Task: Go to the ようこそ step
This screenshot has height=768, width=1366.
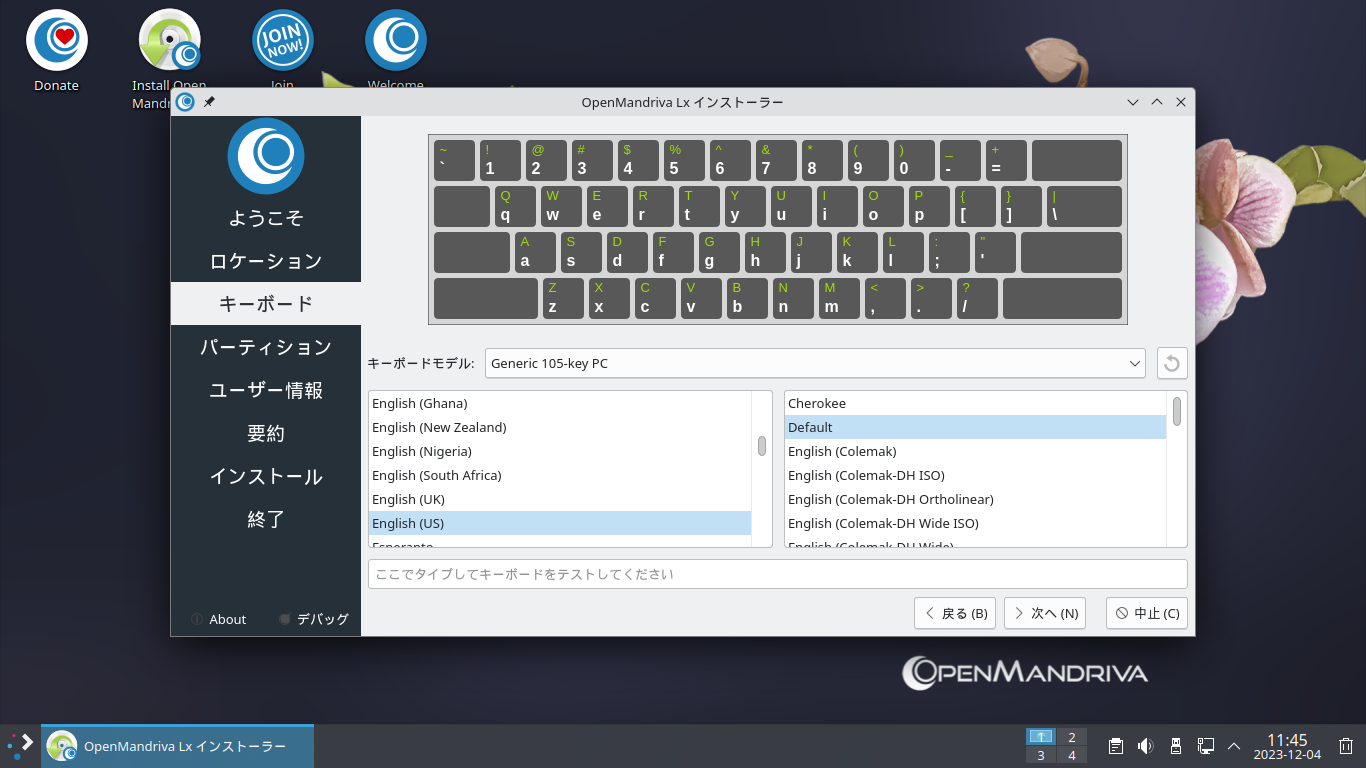Action: click(265, 217)
